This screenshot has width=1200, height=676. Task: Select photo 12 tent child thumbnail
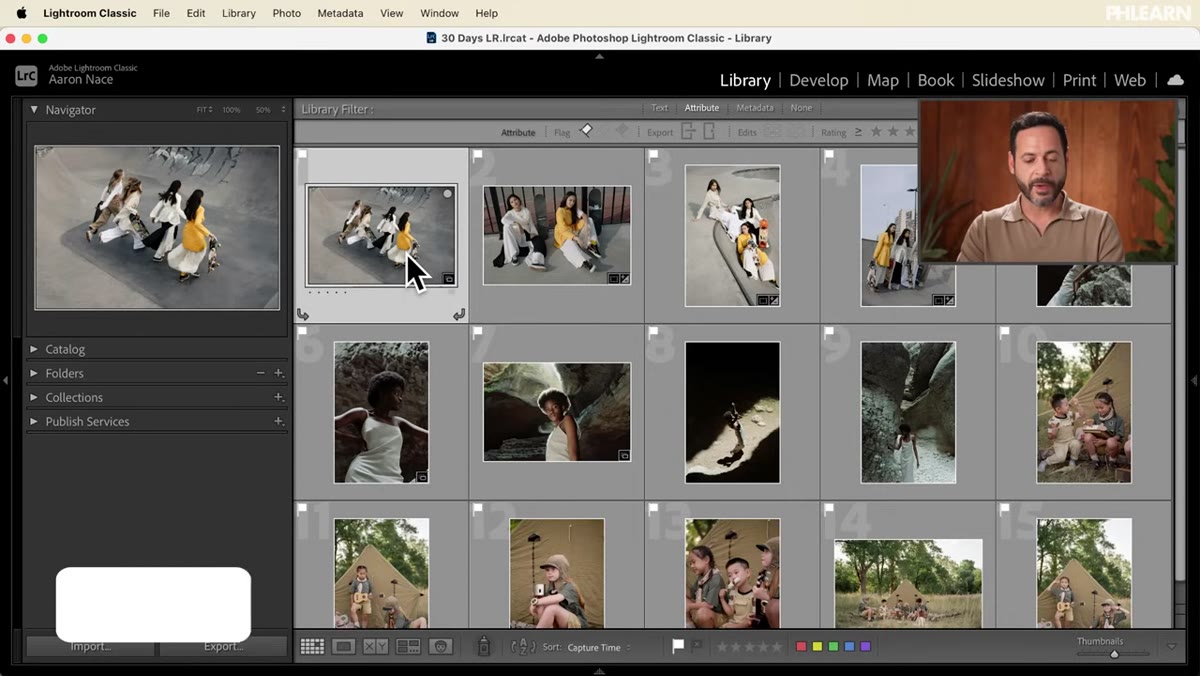[556, 573]
